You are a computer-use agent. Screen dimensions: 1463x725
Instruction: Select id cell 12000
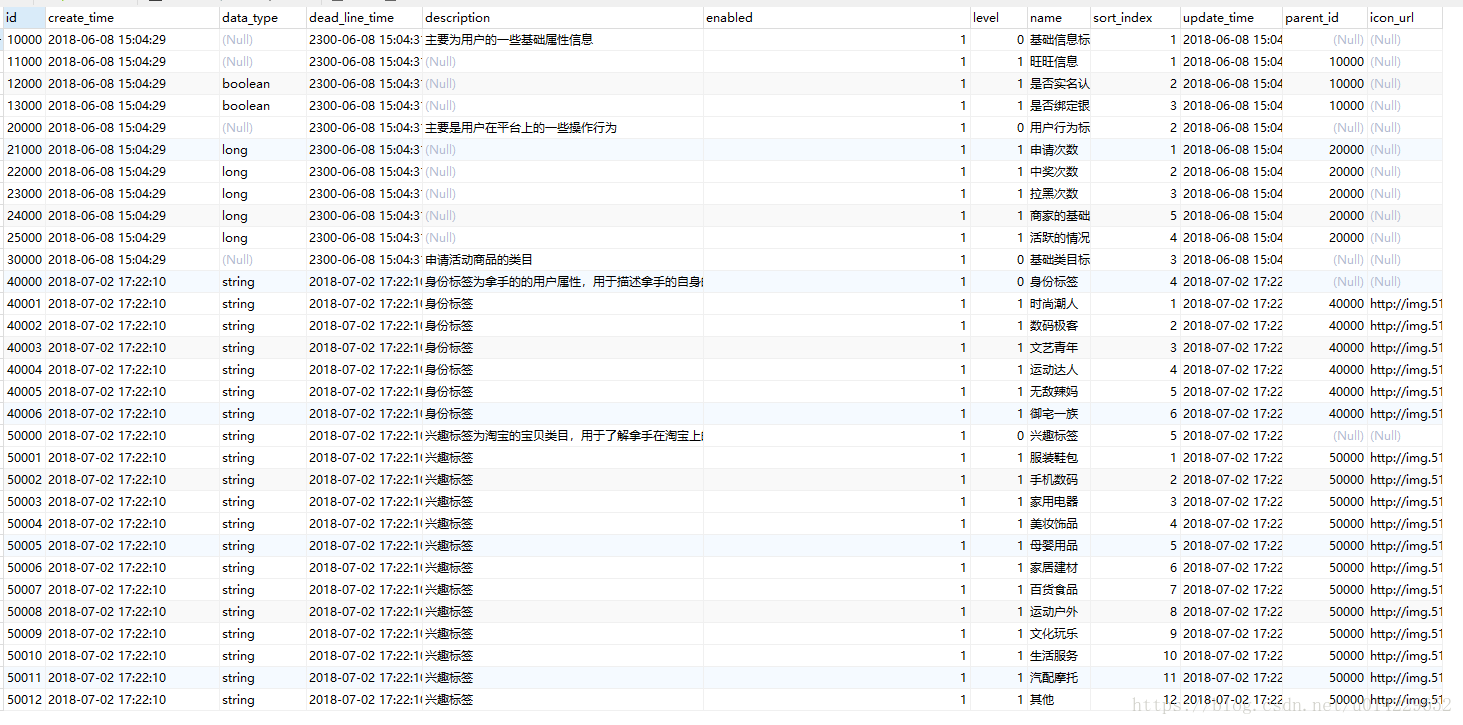coord(24,84)
